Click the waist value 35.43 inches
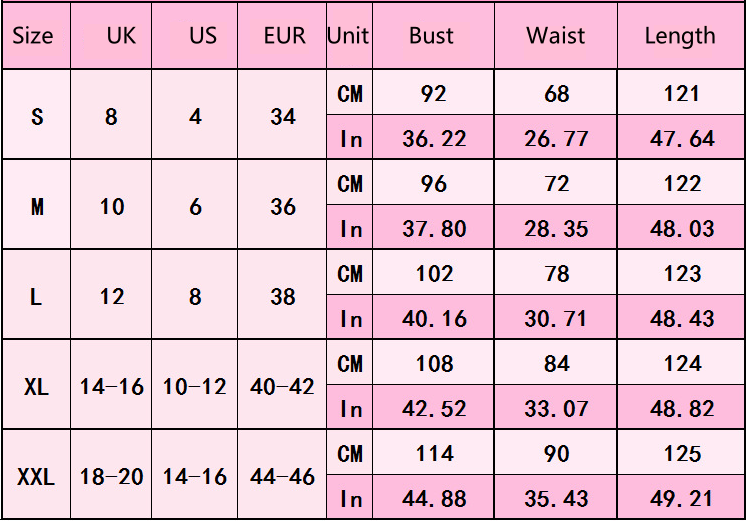748x521 pixels. 556,499
